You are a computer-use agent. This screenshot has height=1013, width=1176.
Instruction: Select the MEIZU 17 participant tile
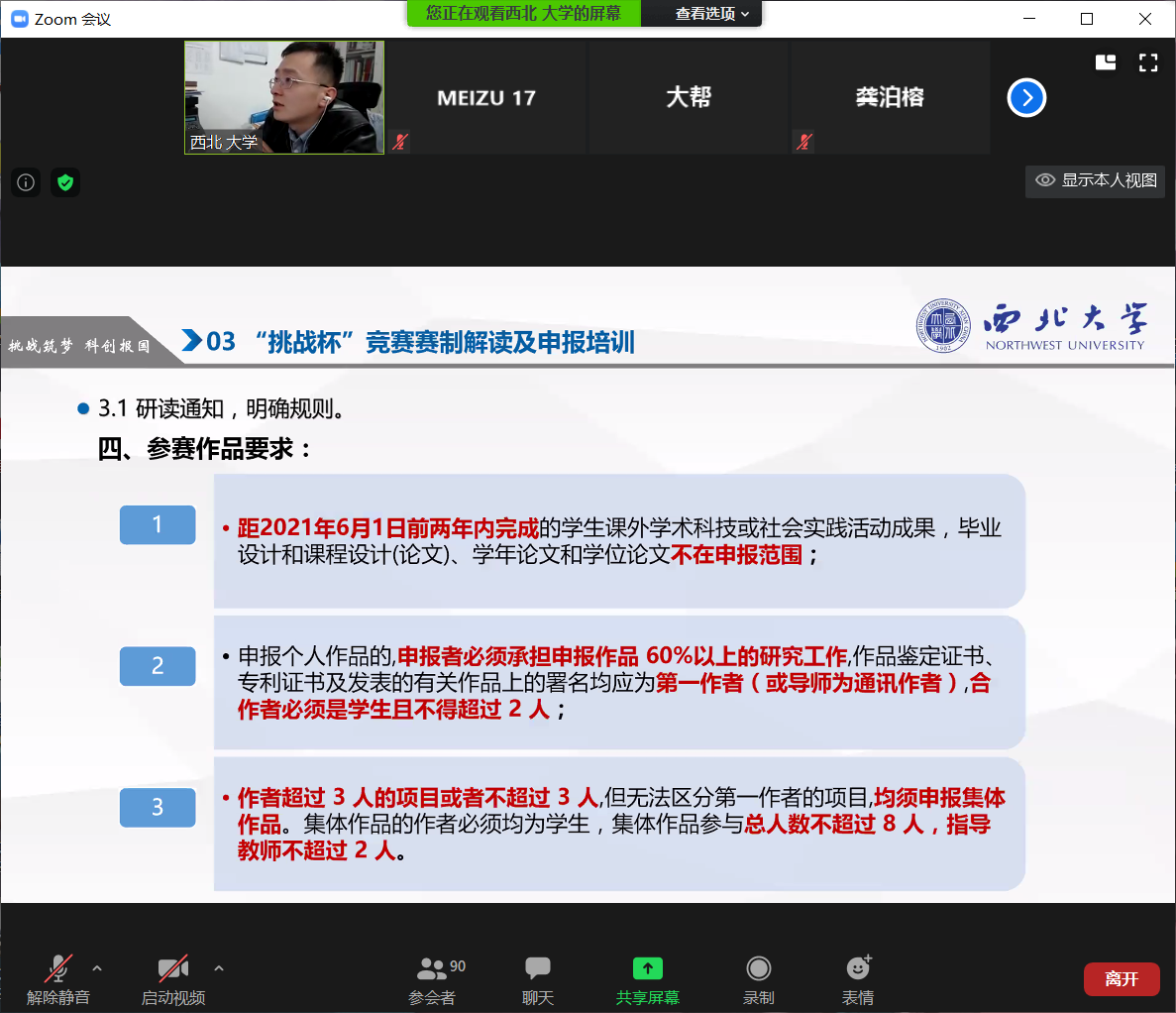[x=486, y=97]
